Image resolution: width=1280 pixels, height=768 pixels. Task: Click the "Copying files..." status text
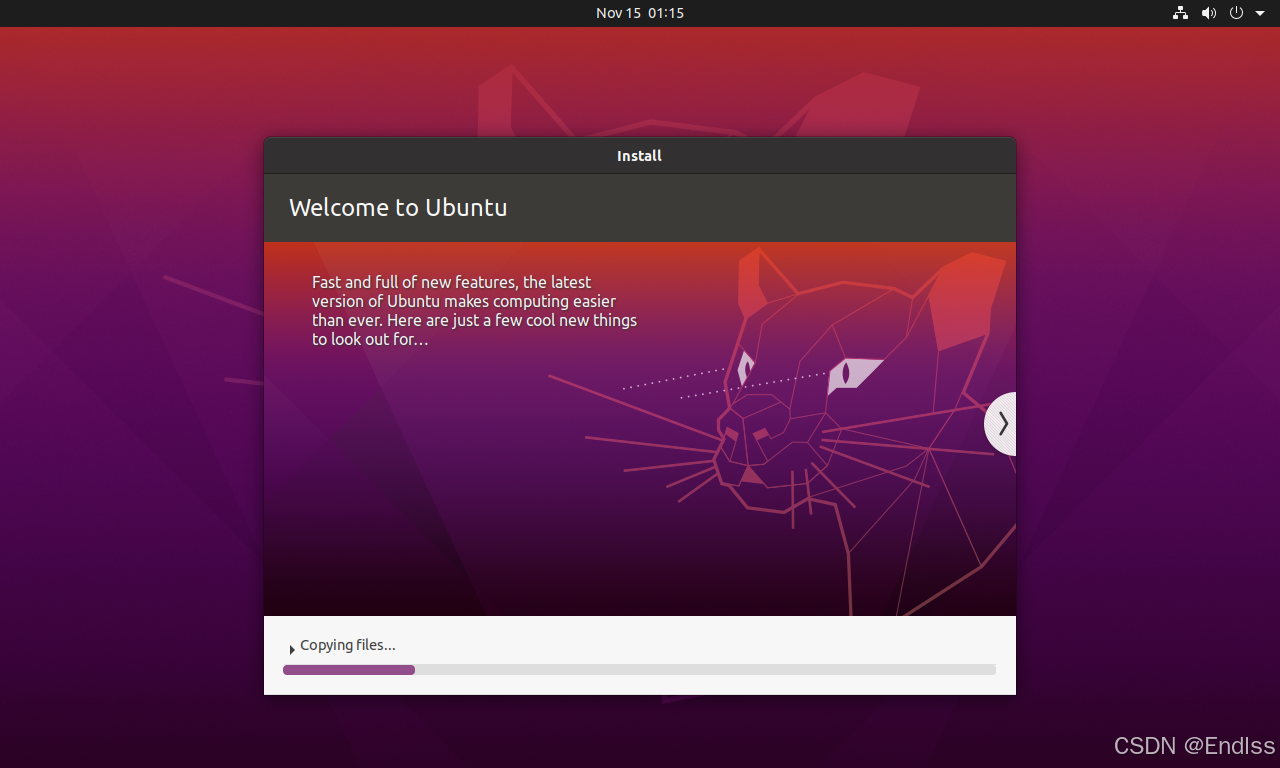348,645
